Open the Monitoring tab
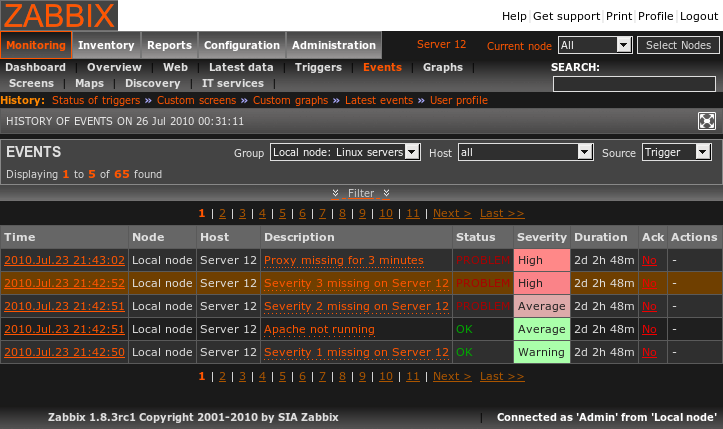Viewport: 723px width, 429px height. point(36,45)
